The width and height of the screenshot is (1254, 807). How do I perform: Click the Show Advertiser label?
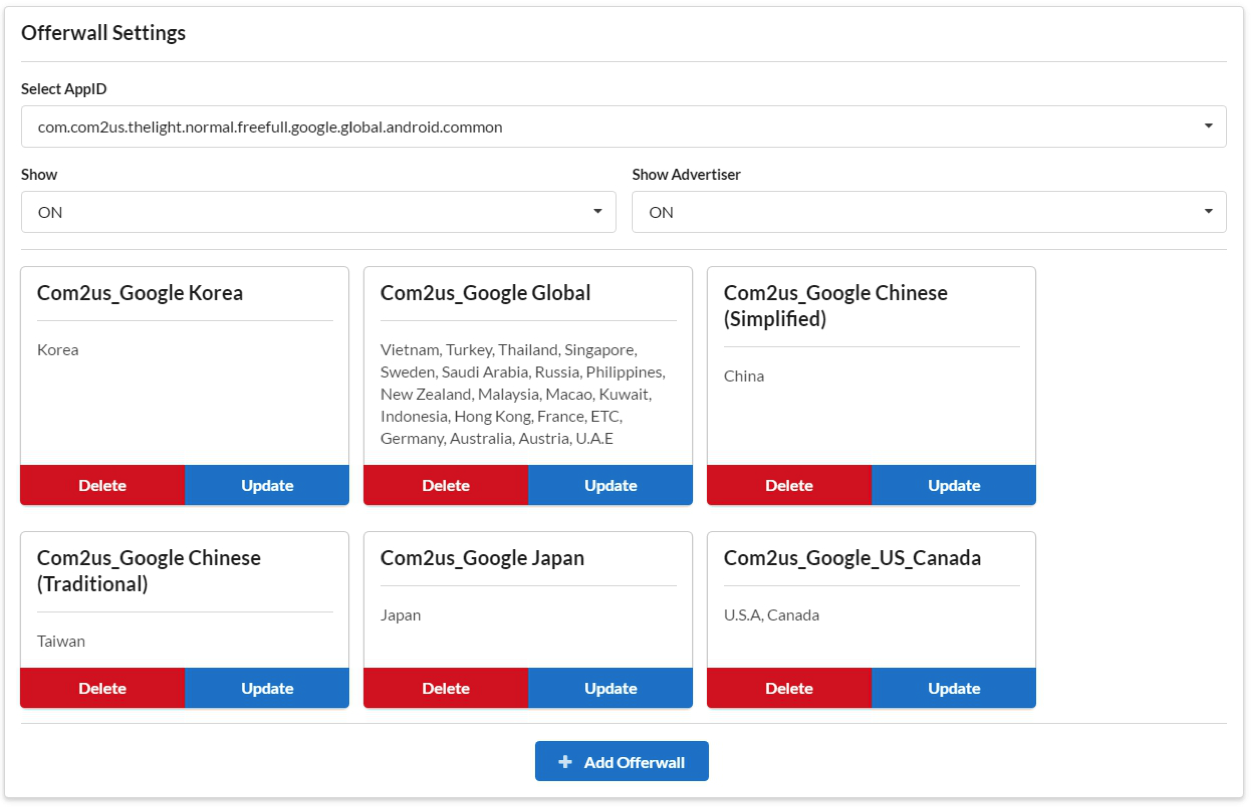click(x=686, y=174)
